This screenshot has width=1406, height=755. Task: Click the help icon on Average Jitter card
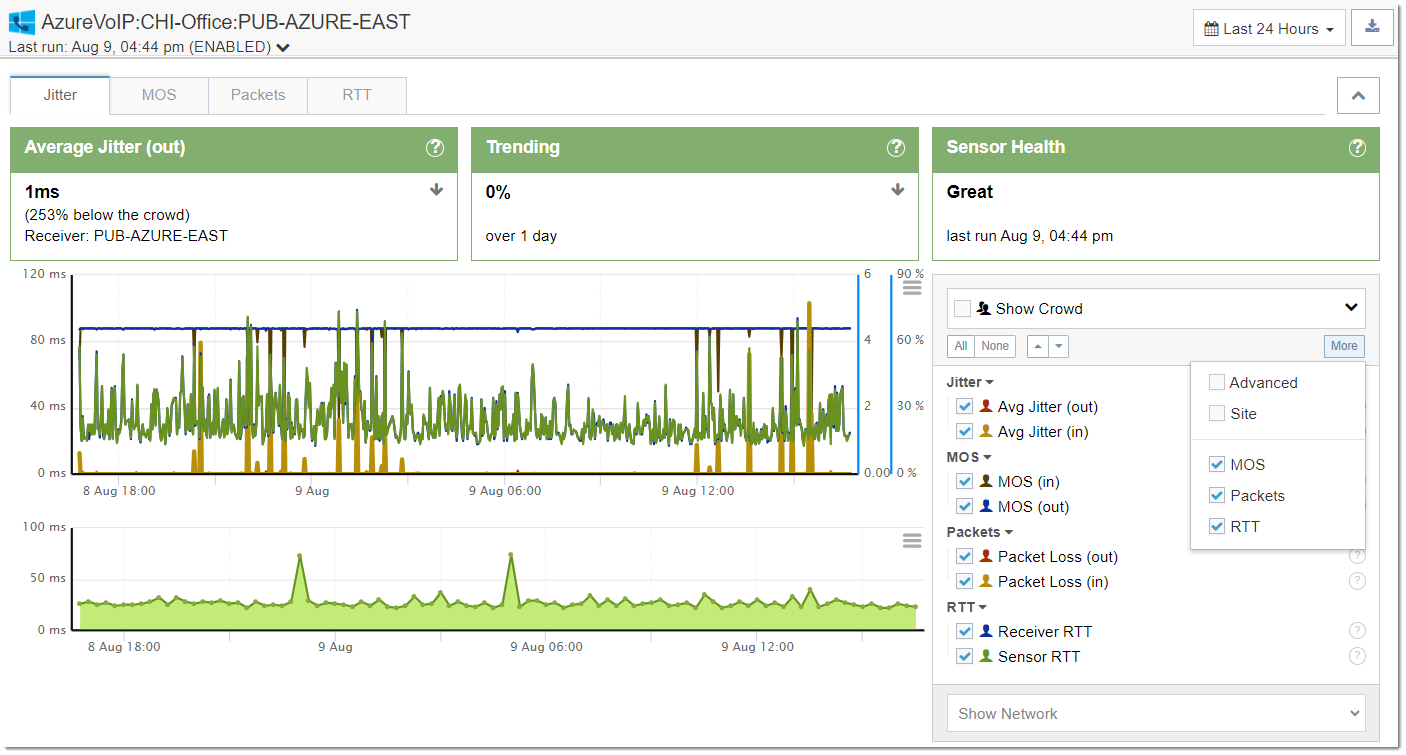(x=435, y=148)
